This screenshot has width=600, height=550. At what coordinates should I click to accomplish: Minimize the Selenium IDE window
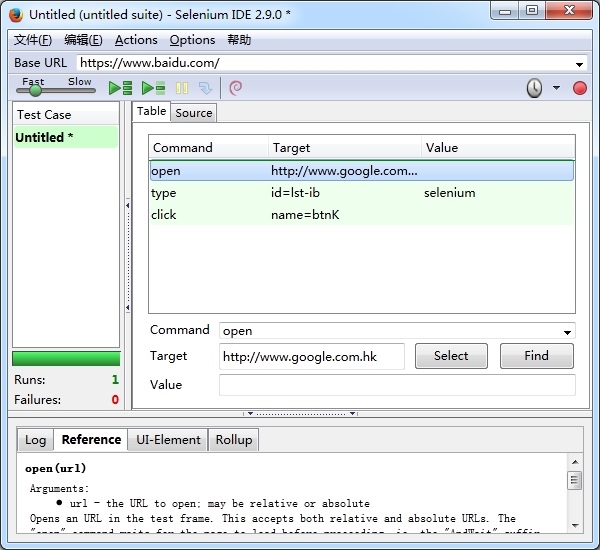pos(505,11)
